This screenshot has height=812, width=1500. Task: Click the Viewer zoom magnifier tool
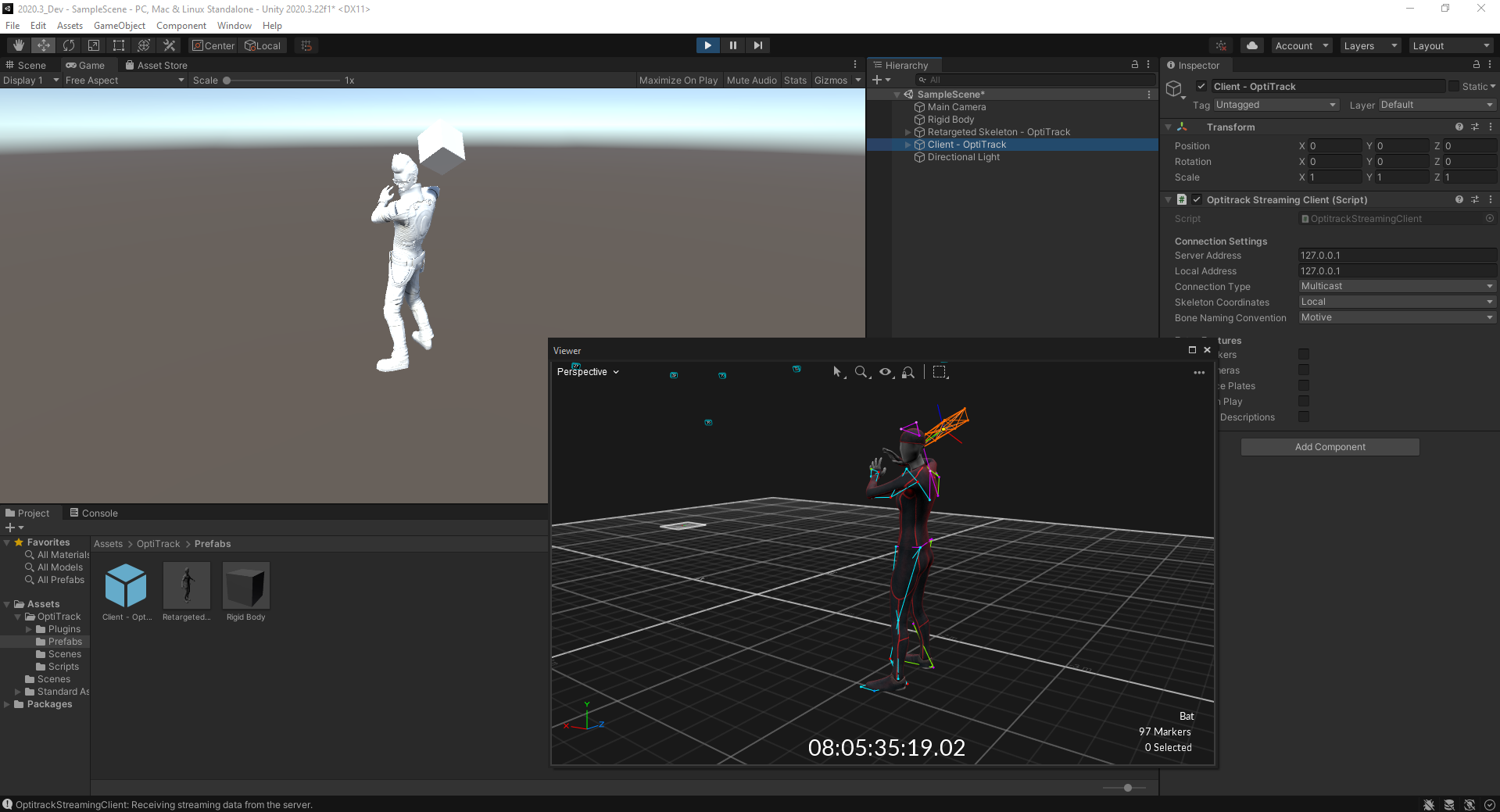point(861,372)
